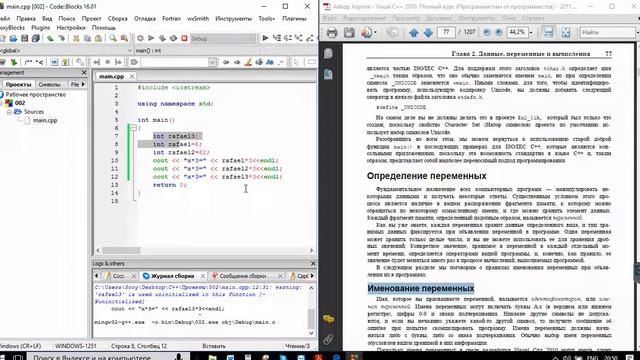Click the fit page full screen icon
Image resolution: width=640 pixels, height=360 pixels.
[566, 32]
